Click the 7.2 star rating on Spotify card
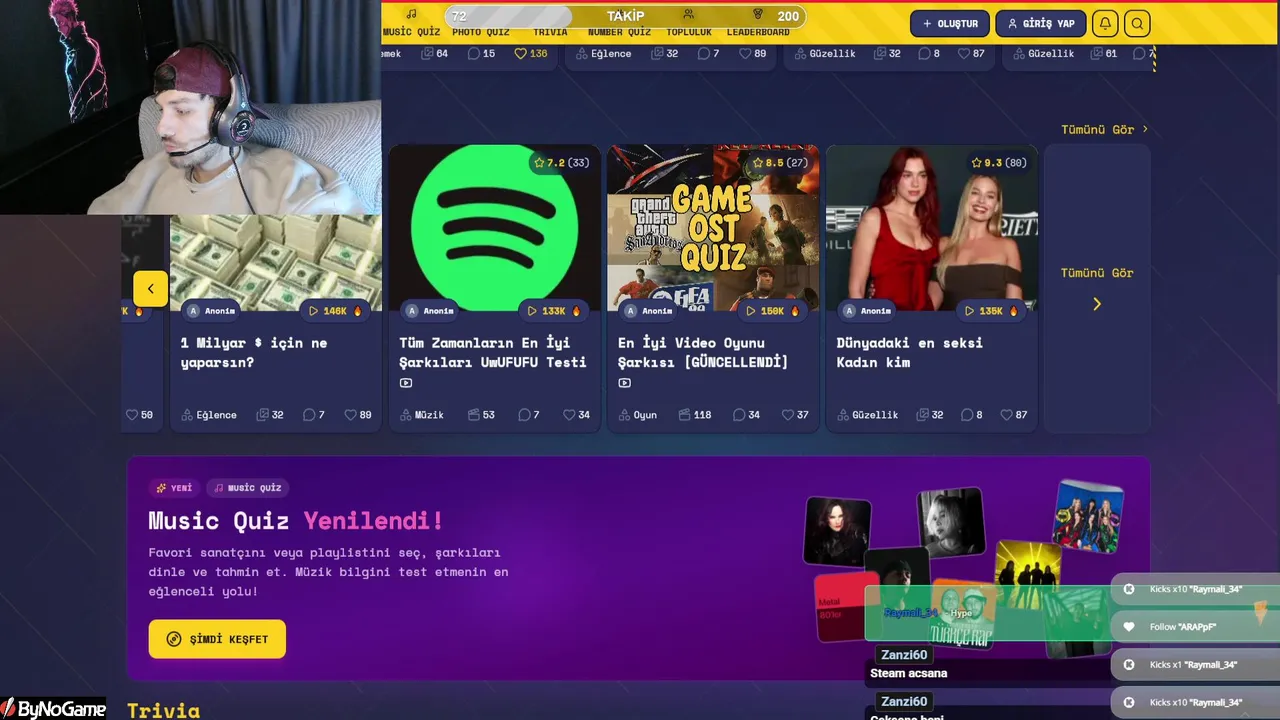The height and width of the screenshot is (720, 1280). 562,163
